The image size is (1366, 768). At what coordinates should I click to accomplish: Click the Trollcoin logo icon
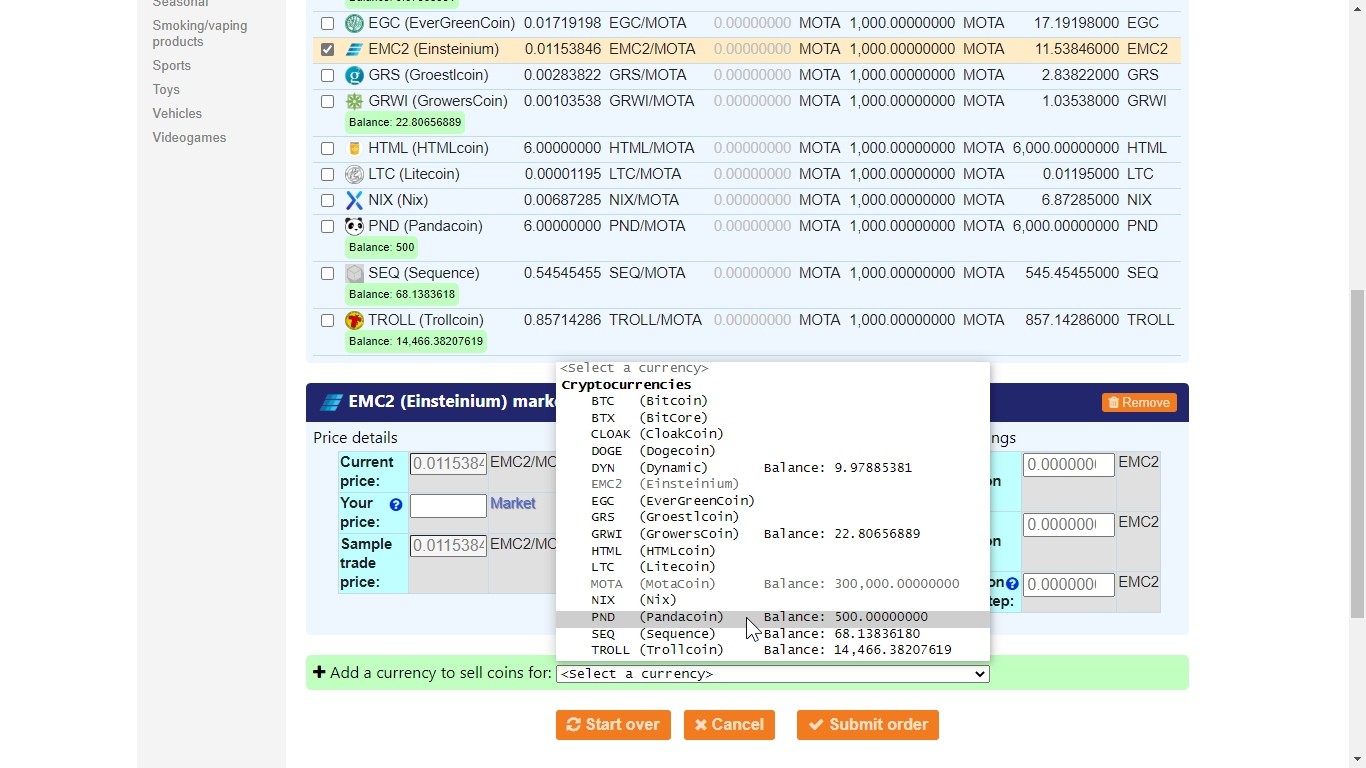[x=354, y=320]
